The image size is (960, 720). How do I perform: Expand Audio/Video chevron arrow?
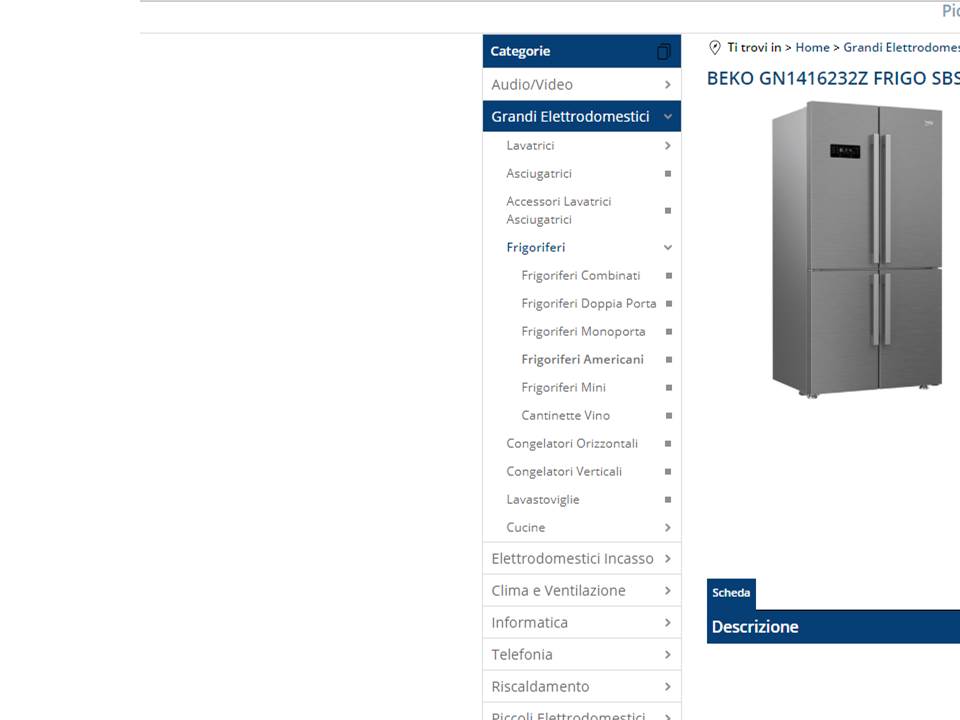pyautogui.click(x=668, y=85)
